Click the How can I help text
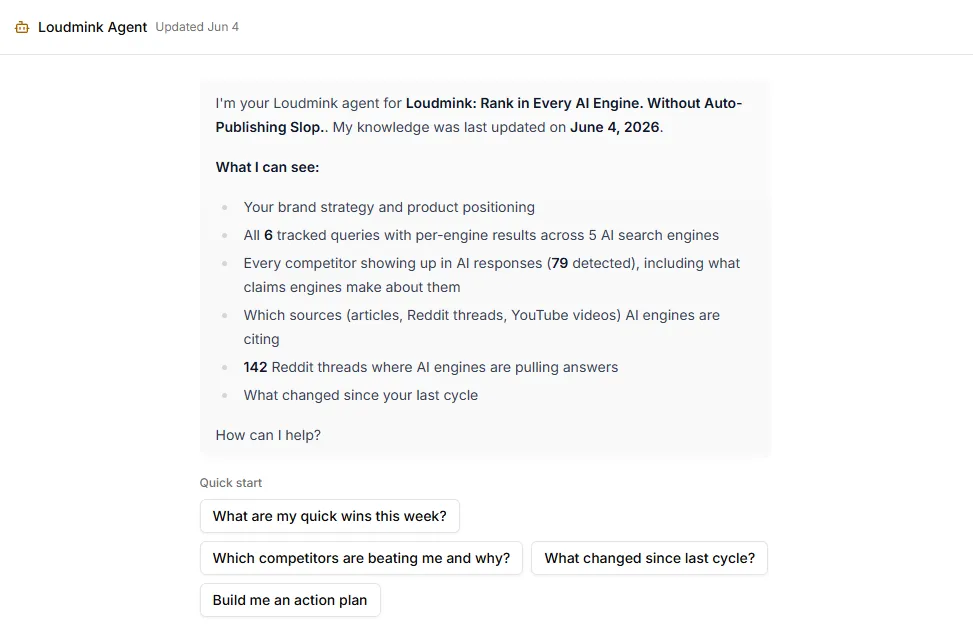973x640 pixels. (268, 435)
